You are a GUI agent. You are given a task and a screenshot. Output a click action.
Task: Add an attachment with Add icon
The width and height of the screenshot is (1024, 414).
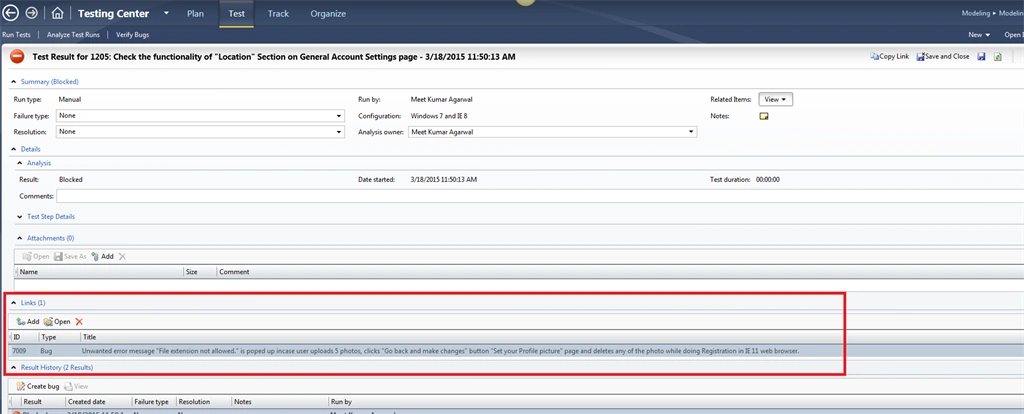pyautogui.click(x=103, y=257)
